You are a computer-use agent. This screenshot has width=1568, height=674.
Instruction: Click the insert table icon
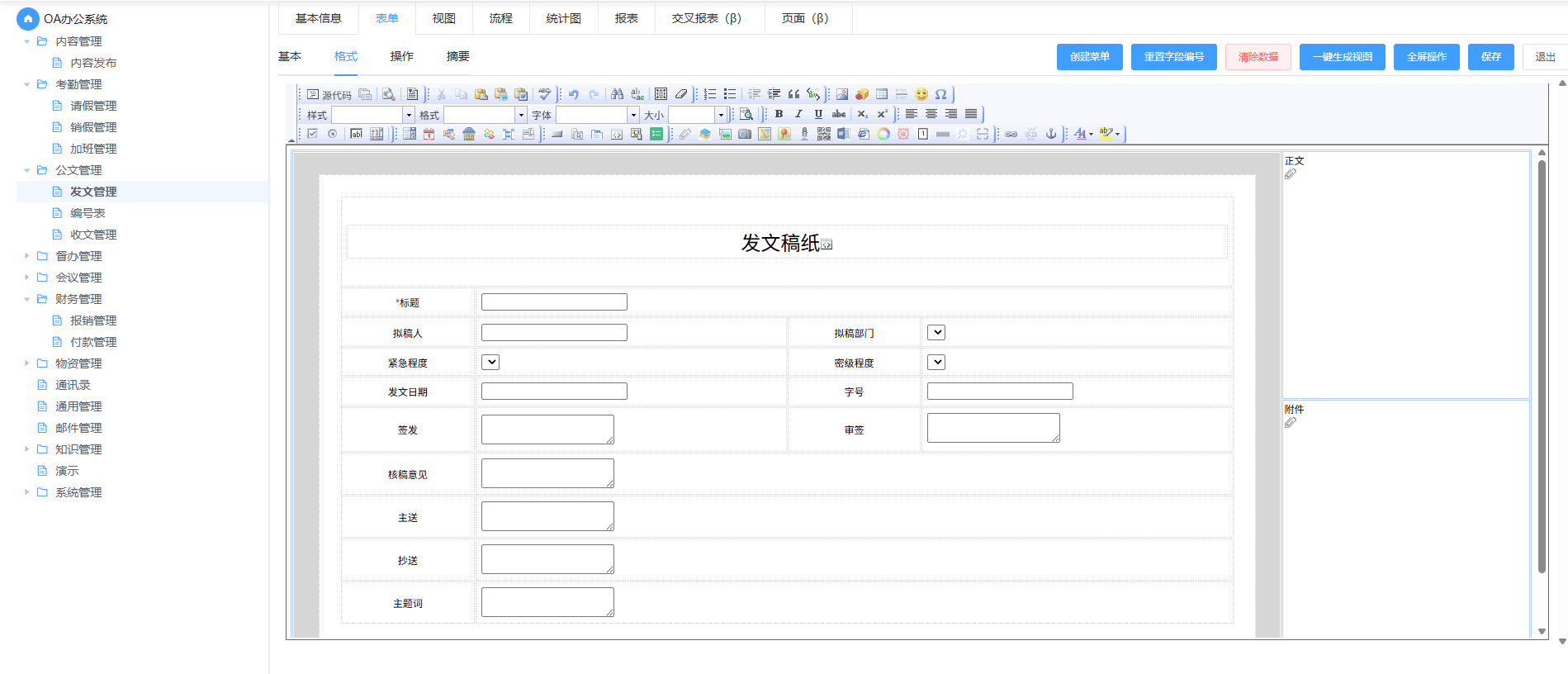pos(882,94)
